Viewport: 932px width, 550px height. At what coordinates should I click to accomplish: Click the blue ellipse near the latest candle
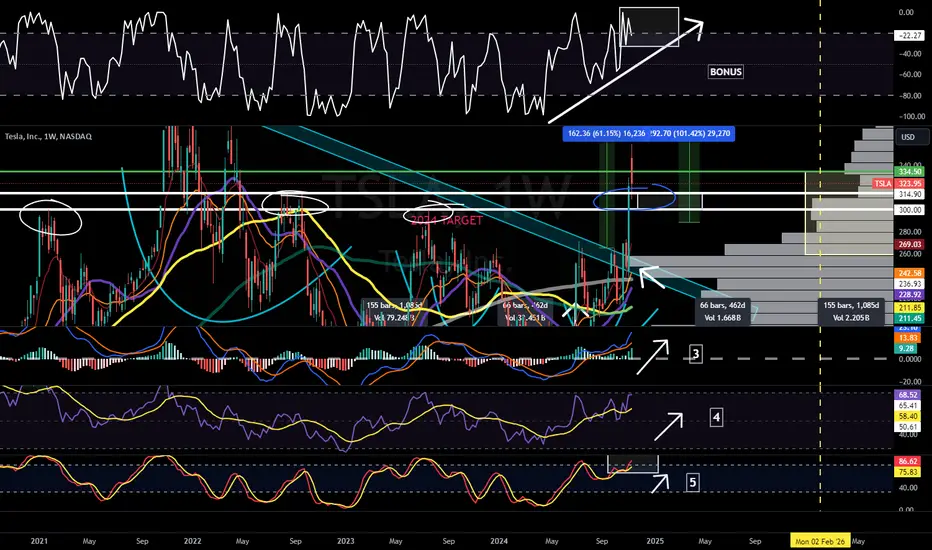point(635,197)
